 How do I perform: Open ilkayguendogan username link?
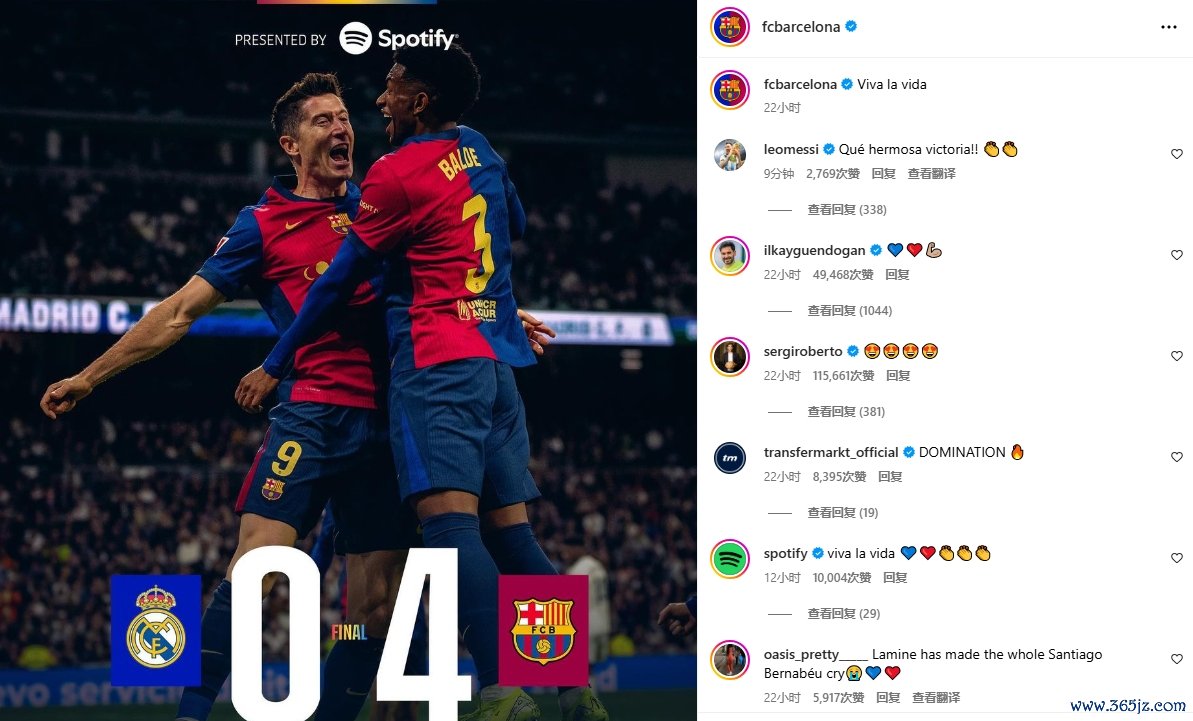[x=814, y=251]
